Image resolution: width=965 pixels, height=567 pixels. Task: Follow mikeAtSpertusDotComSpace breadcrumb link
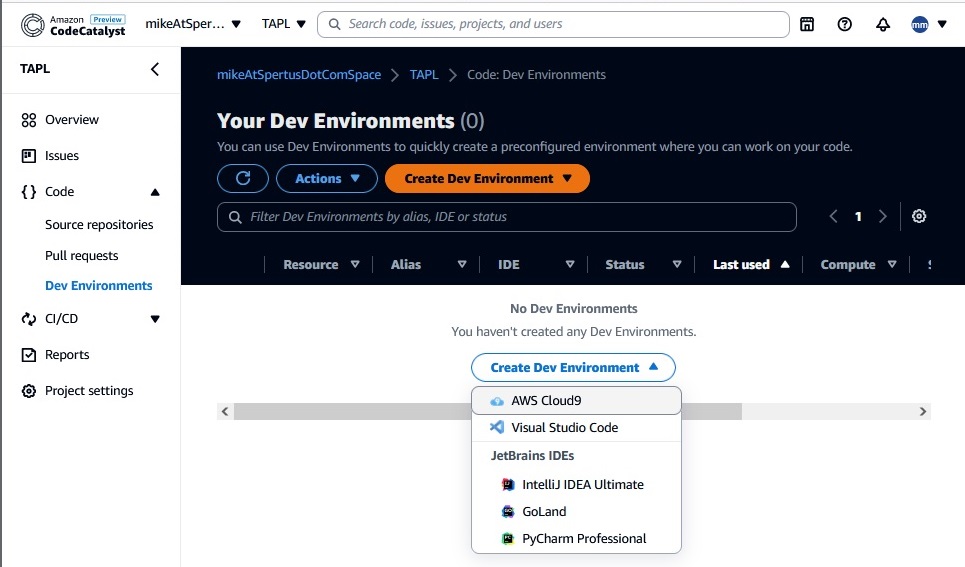pos(298,74)
